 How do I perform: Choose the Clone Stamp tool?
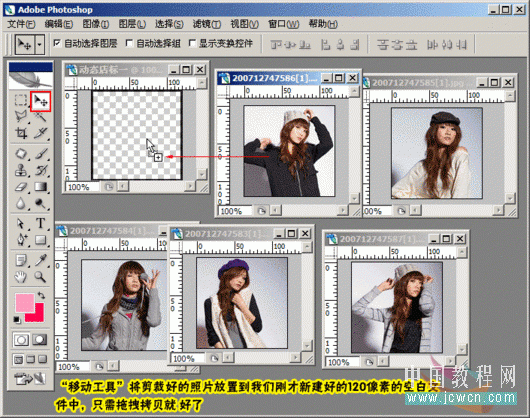[21, 170]
